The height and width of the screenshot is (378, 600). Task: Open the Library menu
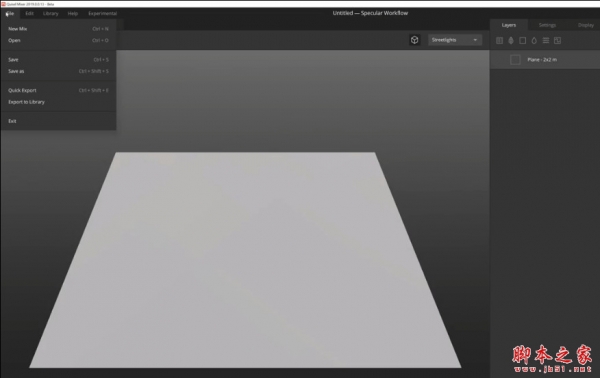(51, 13)
